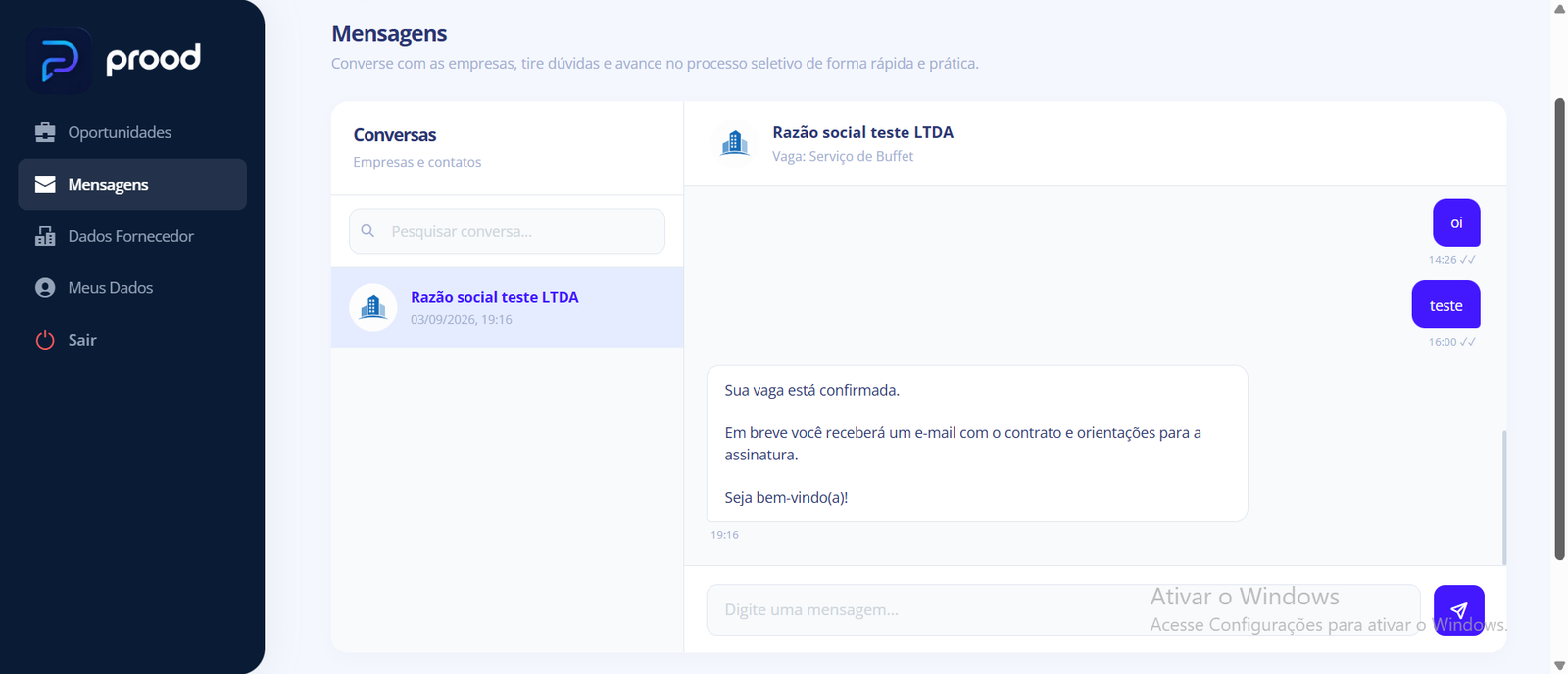Click the sent message bubble "oi"
The width and height of the screenshot is (1568, 674).
tap(1456, 223)
